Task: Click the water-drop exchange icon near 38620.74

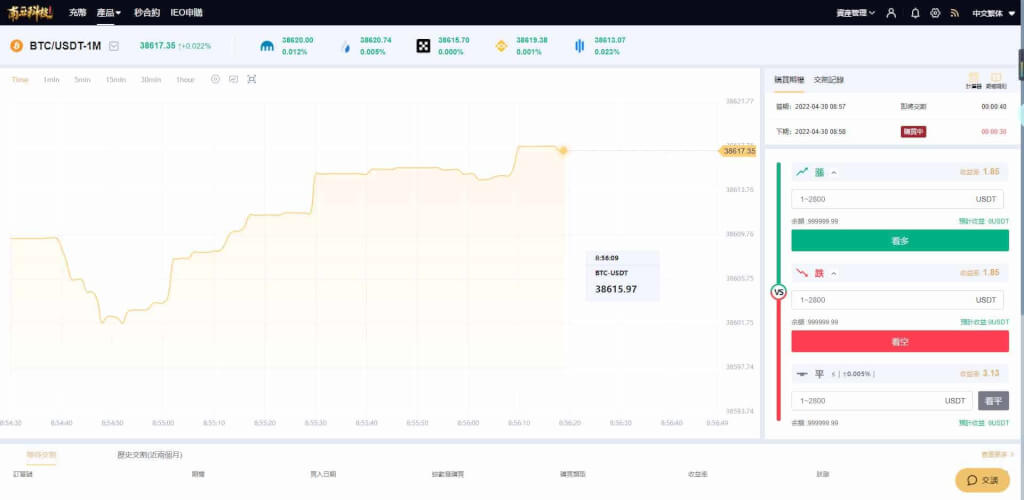Action: [346, 46]
